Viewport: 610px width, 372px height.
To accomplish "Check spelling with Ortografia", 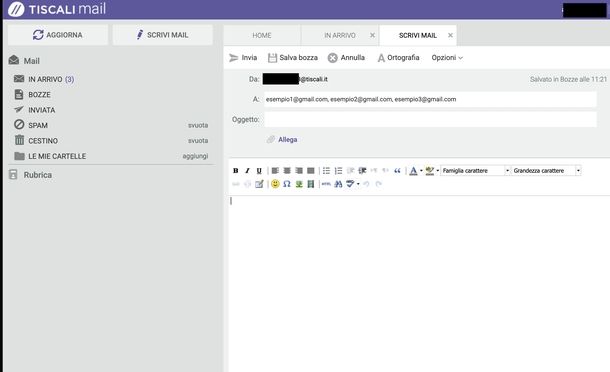I will point(398,58).
